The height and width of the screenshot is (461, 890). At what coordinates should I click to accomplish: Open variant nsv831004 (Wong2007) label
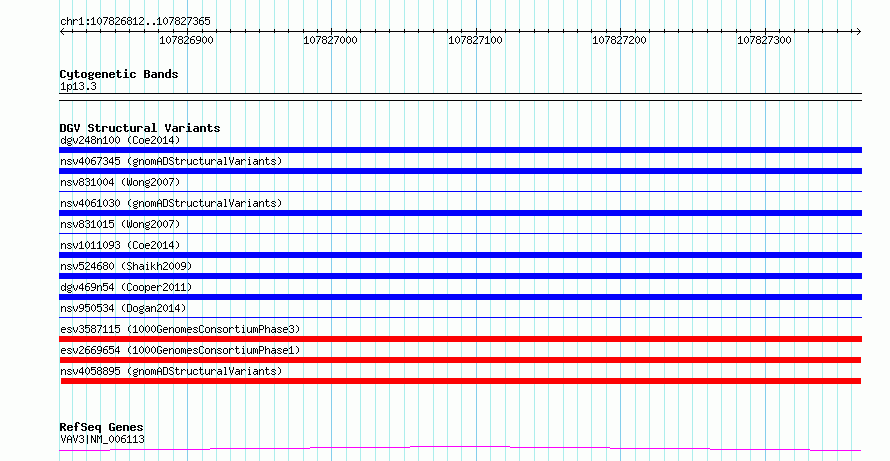click(x=120, y=182)
